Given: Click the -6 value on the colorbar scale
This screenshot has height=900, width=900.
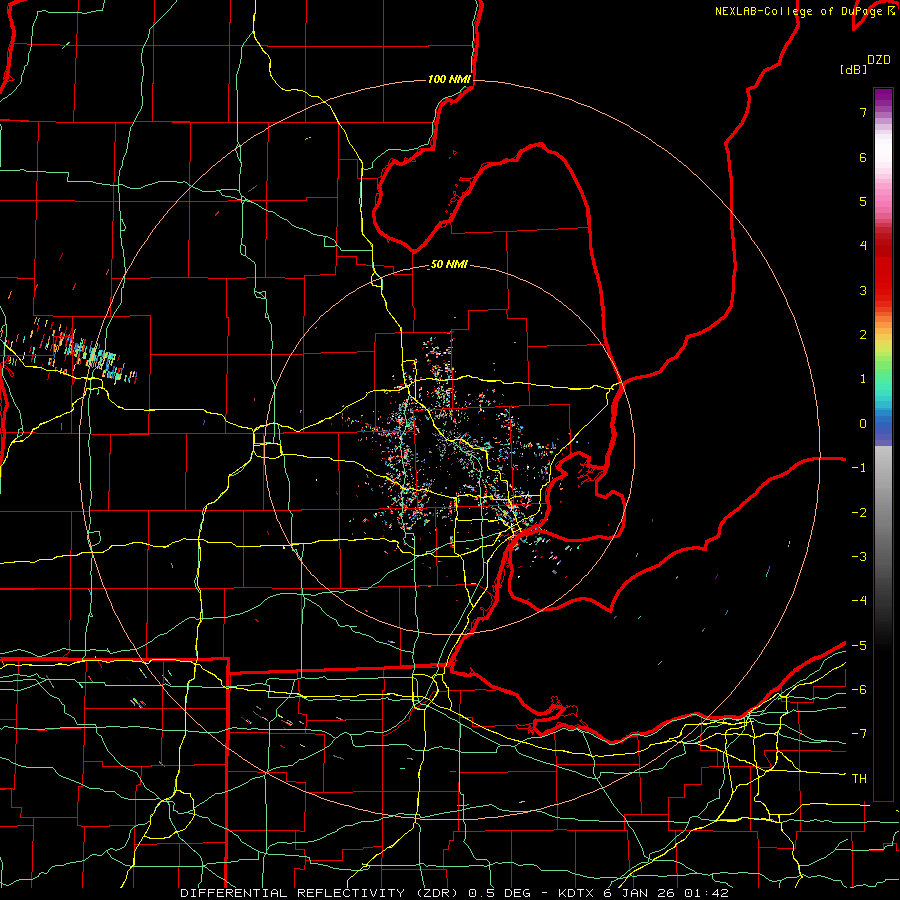Looking at the screenshot, I should click(859, 690).
